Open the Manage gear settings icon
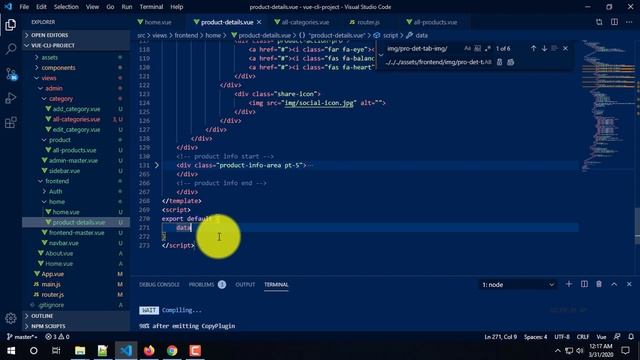640x360 pixels. (11, 318)
